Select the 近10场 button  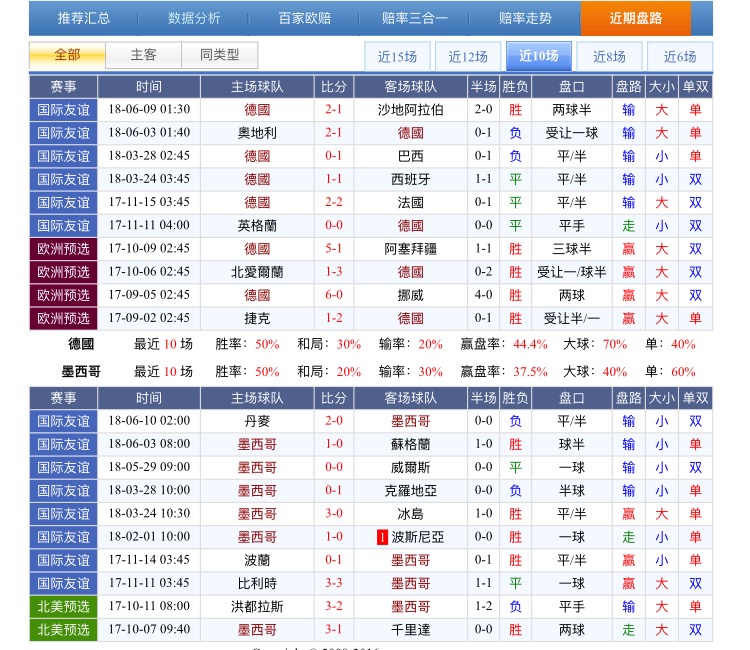click(539, 56)
